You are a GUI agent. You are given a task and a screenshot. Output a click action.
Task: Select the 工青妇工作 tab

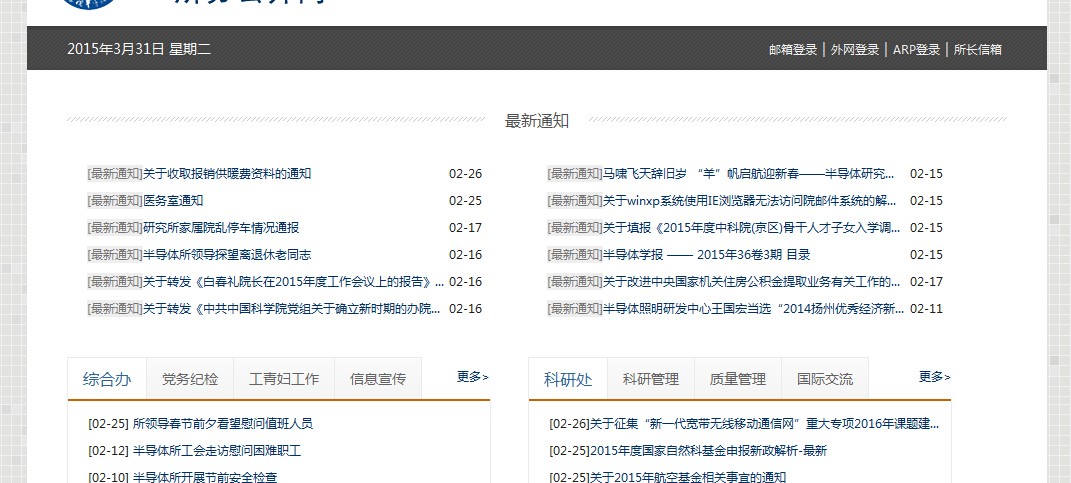(284, 379)
